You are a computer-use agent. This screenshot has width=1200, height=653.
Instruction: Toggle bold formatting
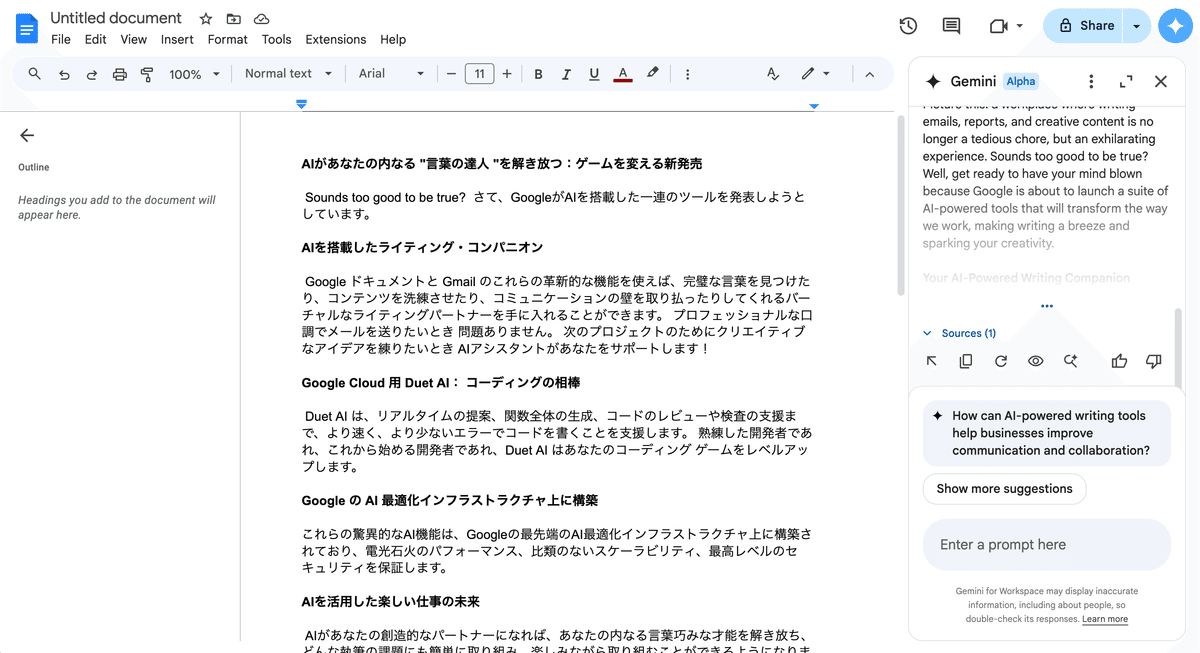[538, 74]
